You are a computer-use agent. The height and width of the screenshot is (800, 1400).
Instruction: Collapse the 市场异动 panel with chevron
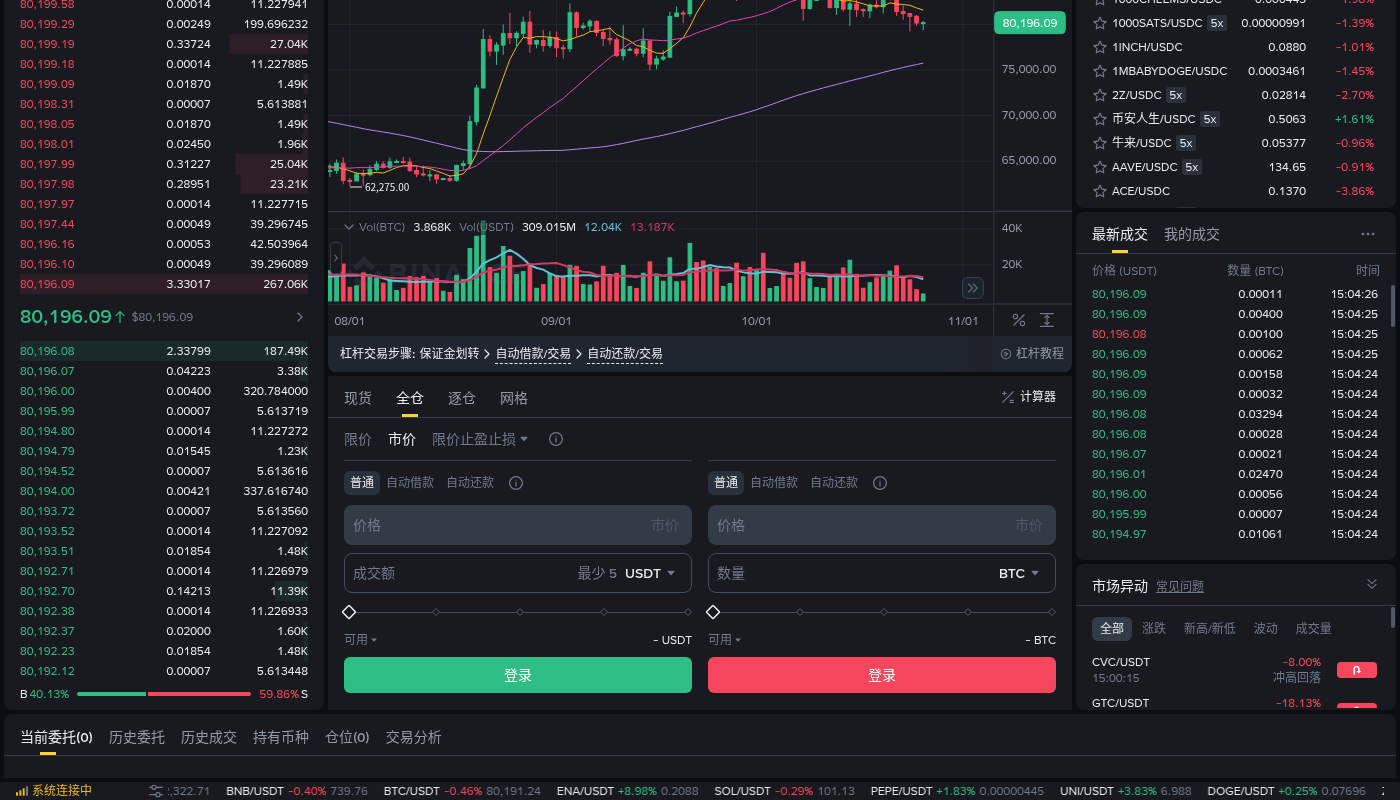click(1372, 584)
